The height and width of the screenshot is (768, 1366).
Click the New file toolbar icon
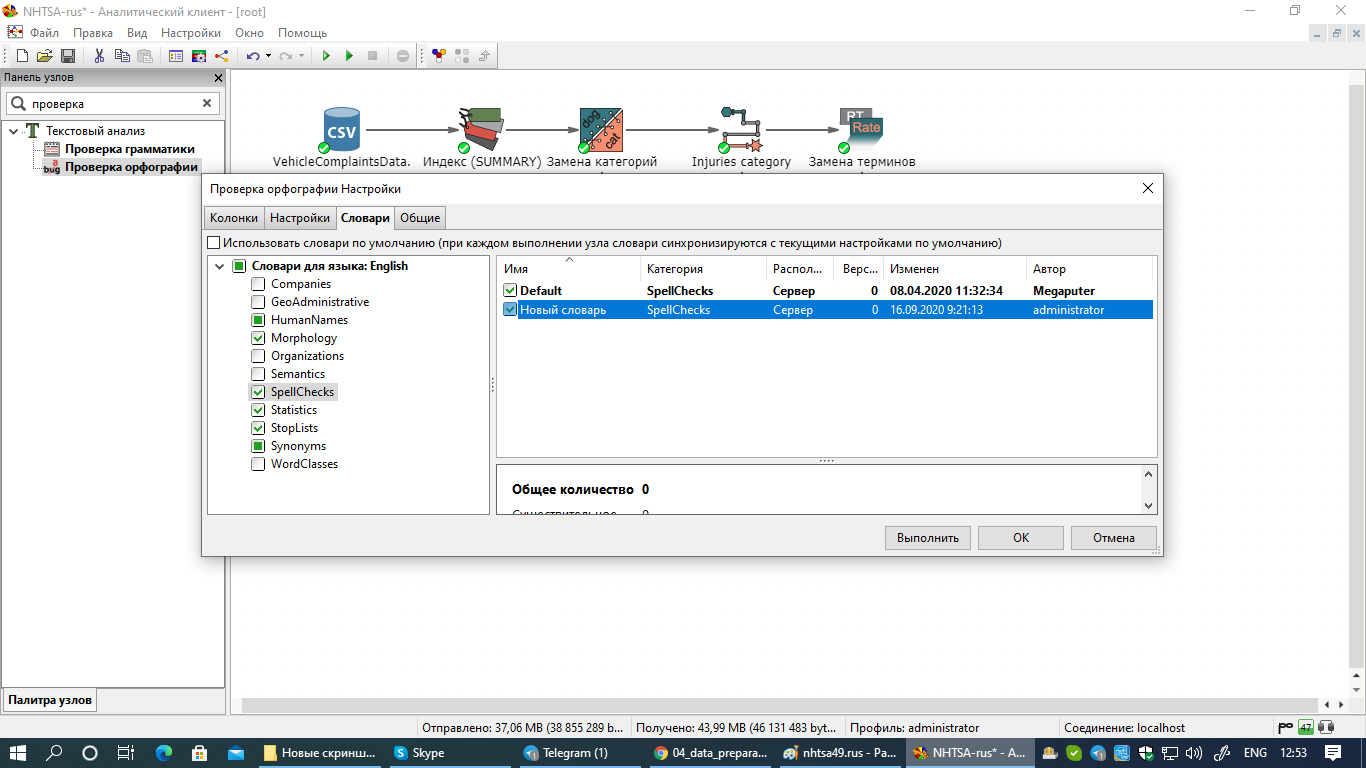coord(22,56)
